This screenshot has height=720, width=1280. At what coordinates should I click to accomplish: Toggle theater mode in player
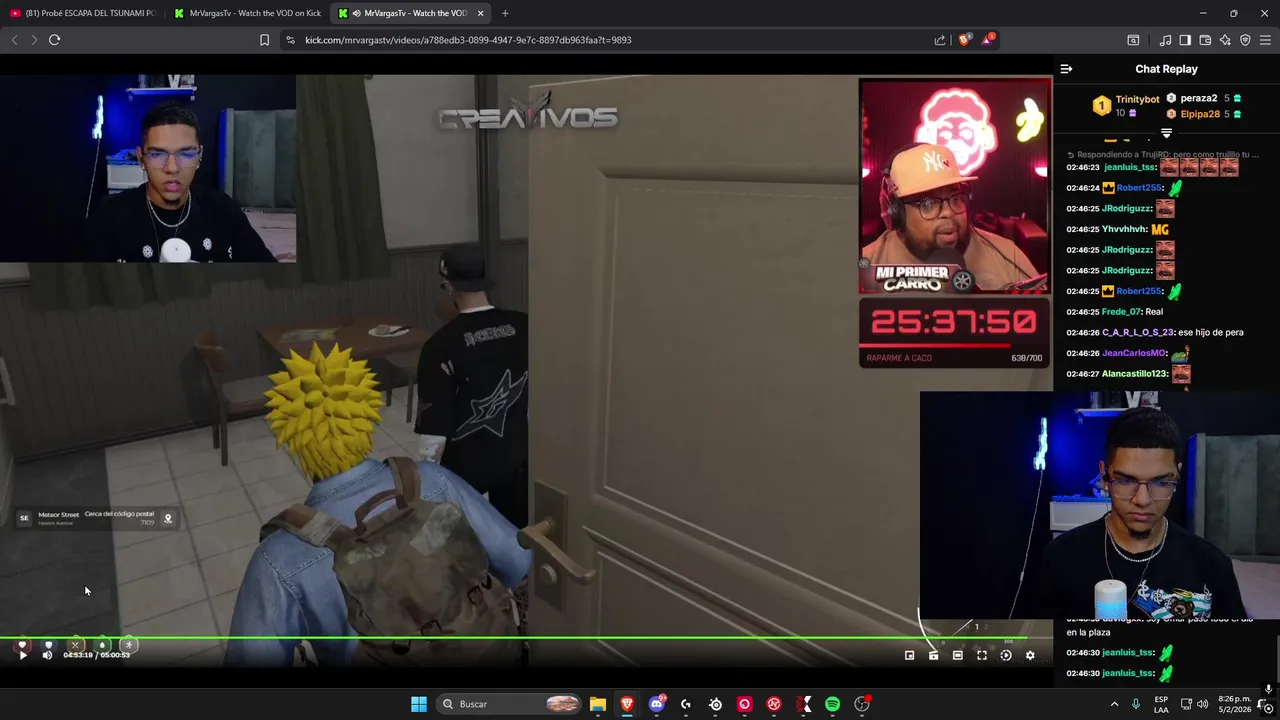point(957,655)
